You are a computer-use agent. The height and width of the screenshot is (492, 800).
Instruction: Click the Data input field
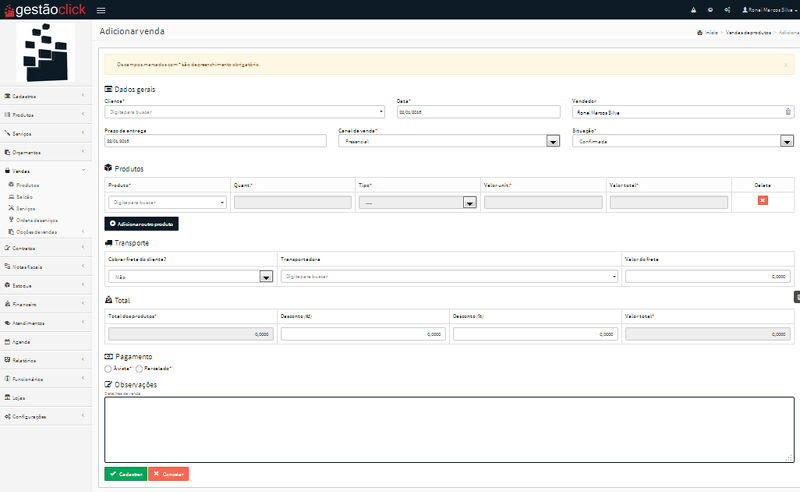[479, 112]
